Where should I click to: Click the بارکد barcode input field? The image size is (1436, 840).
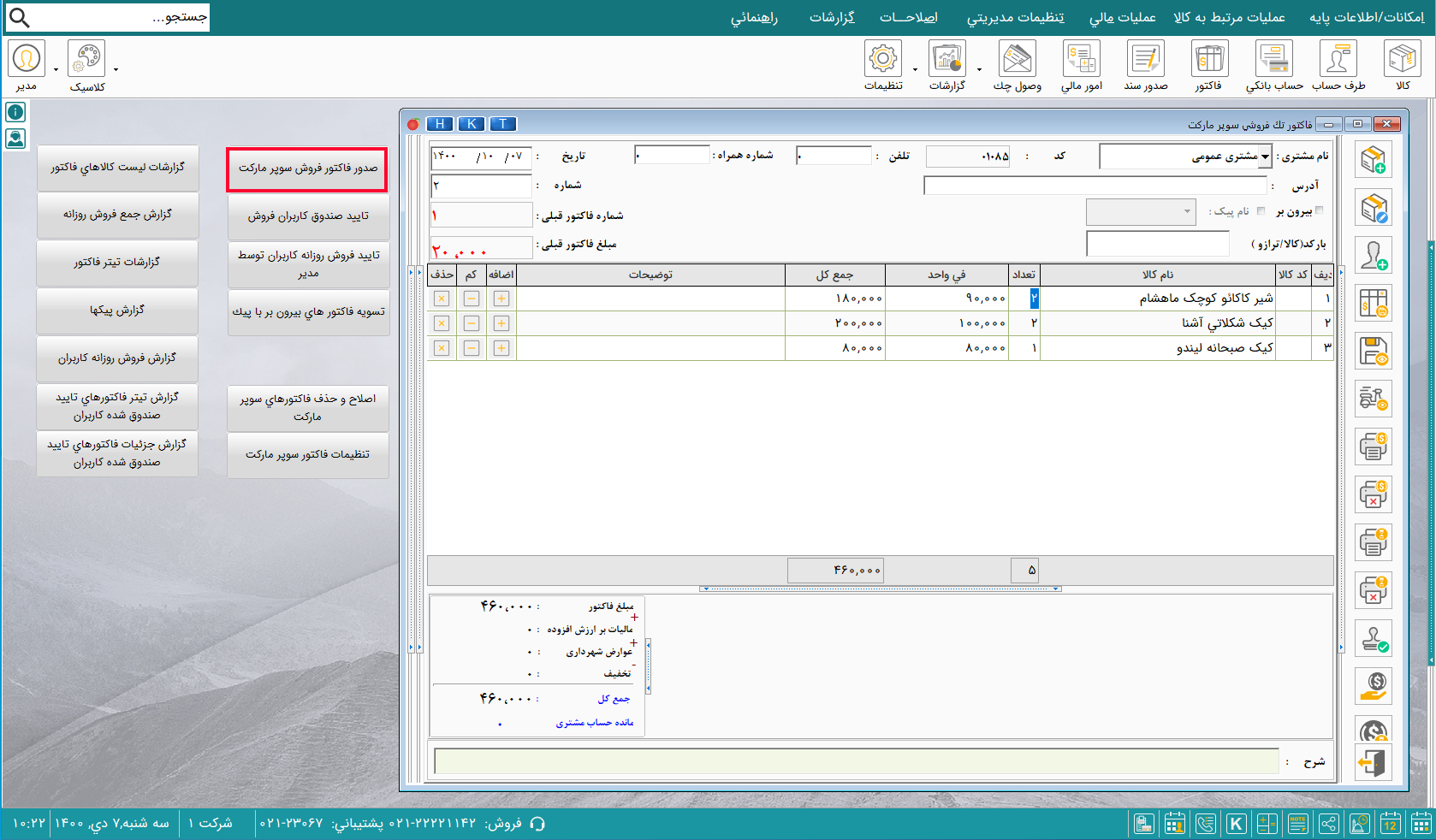[x=1157, y=244]
